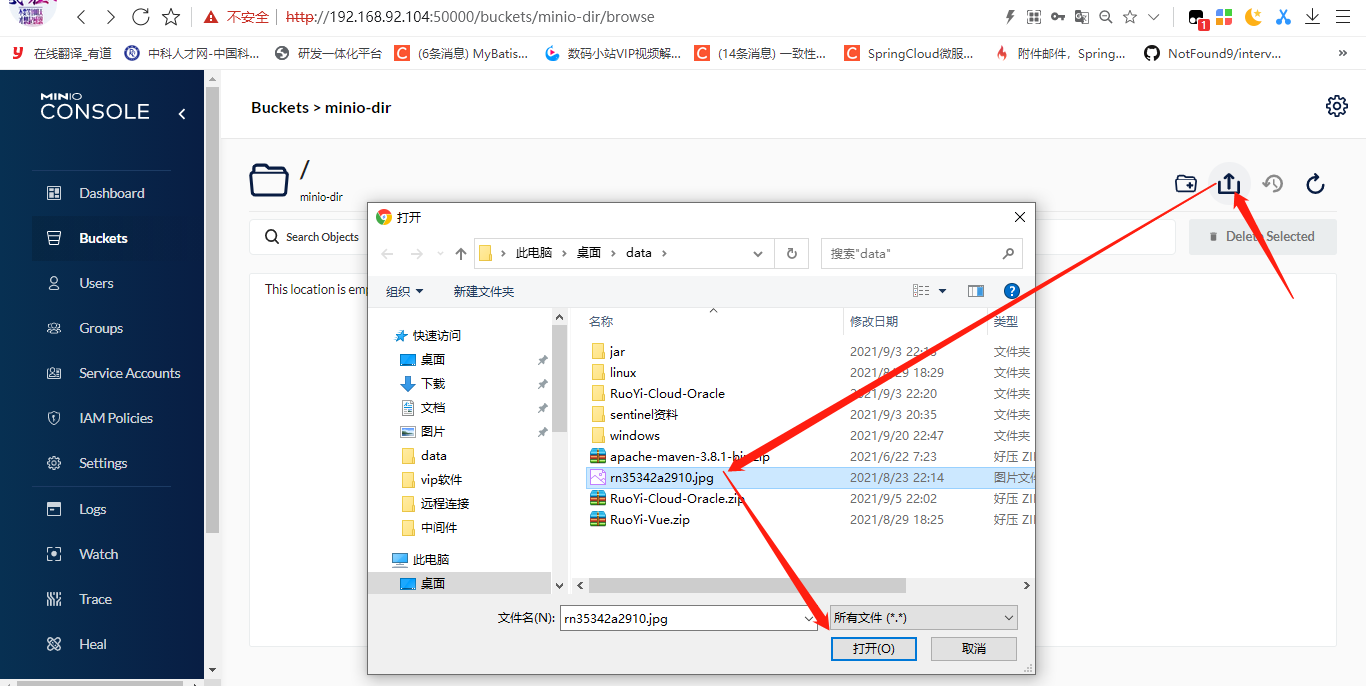Select the RuoYi-Cloud-Oracle folder
Image resolution: width=1366 pixels, height=686 pixels.
pos(667,393)
